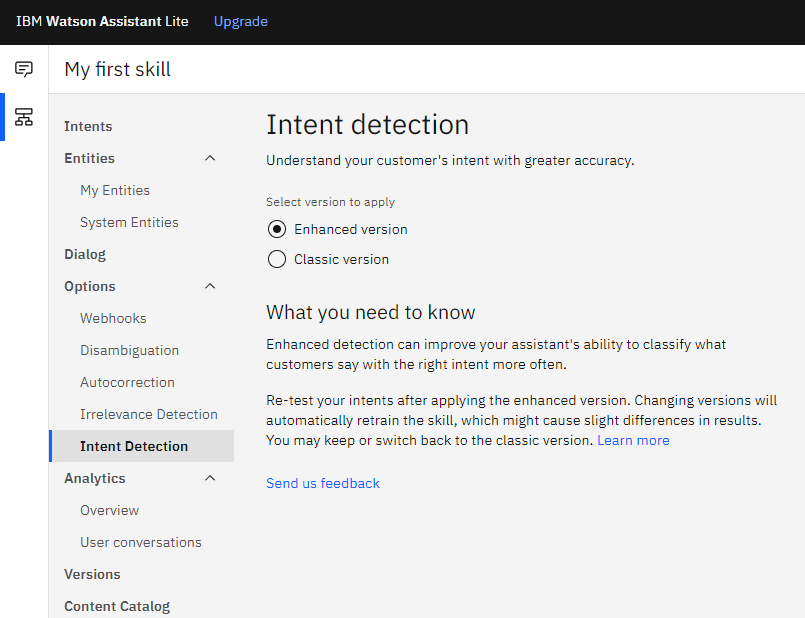The height and width of the screenshot is (618, 805).
Task: Open the Assistants chat icon in sidebar
Action: coord(24,69)
